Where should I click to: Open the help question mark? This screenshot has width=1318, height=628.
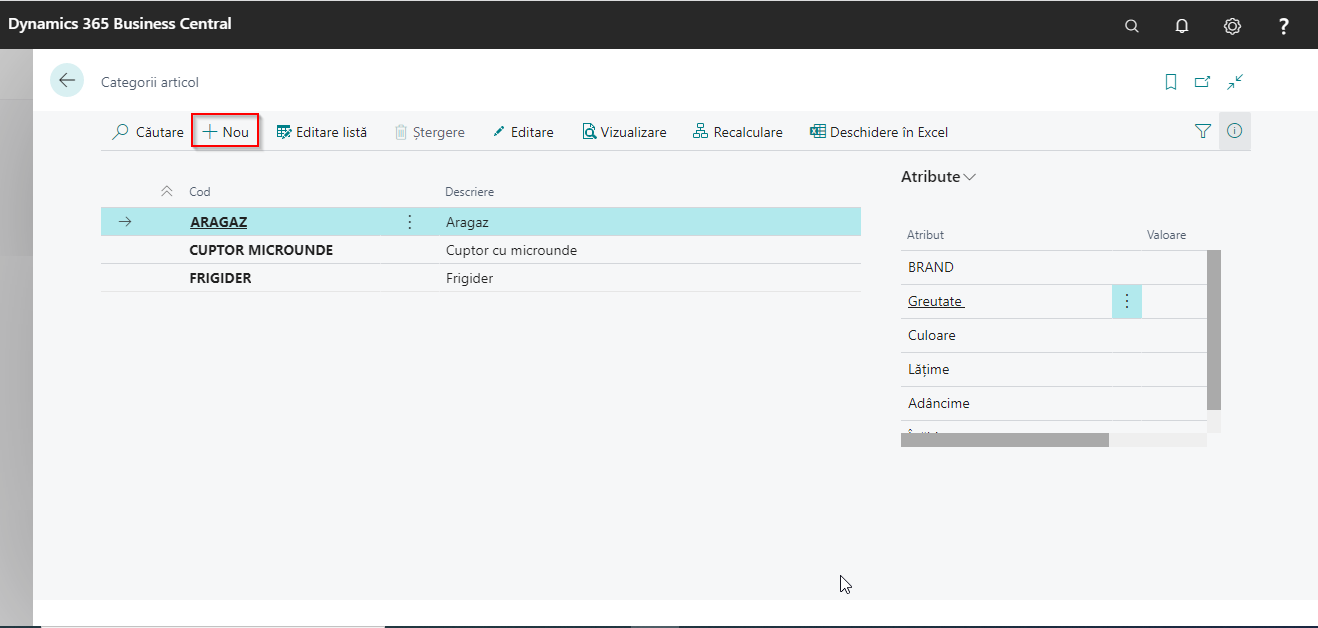coord(1284,26)
